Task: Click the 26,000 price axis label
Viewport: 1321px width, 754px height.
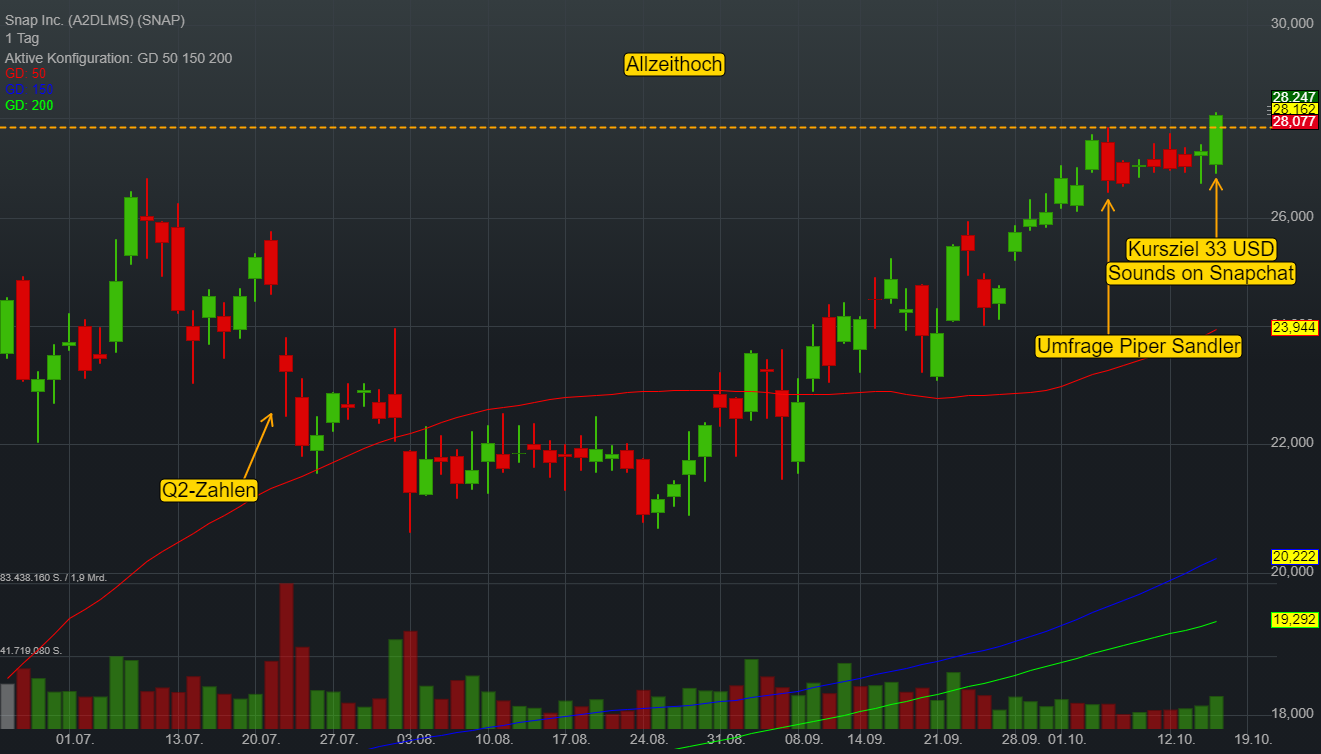Action: [1293, 217]
